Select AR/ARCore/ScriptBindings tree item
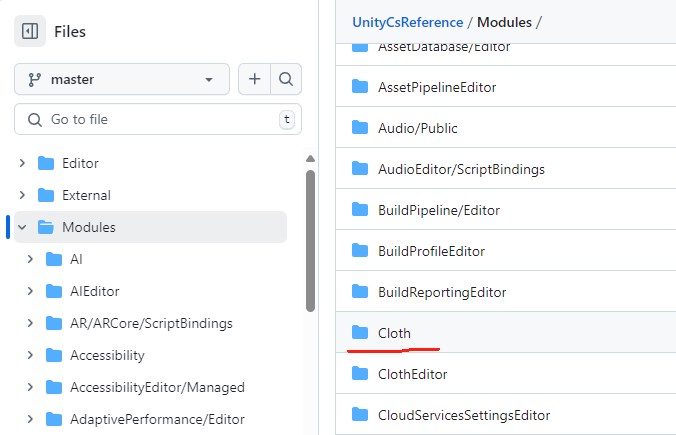This screenshot has width=676, height=435. 151,323
